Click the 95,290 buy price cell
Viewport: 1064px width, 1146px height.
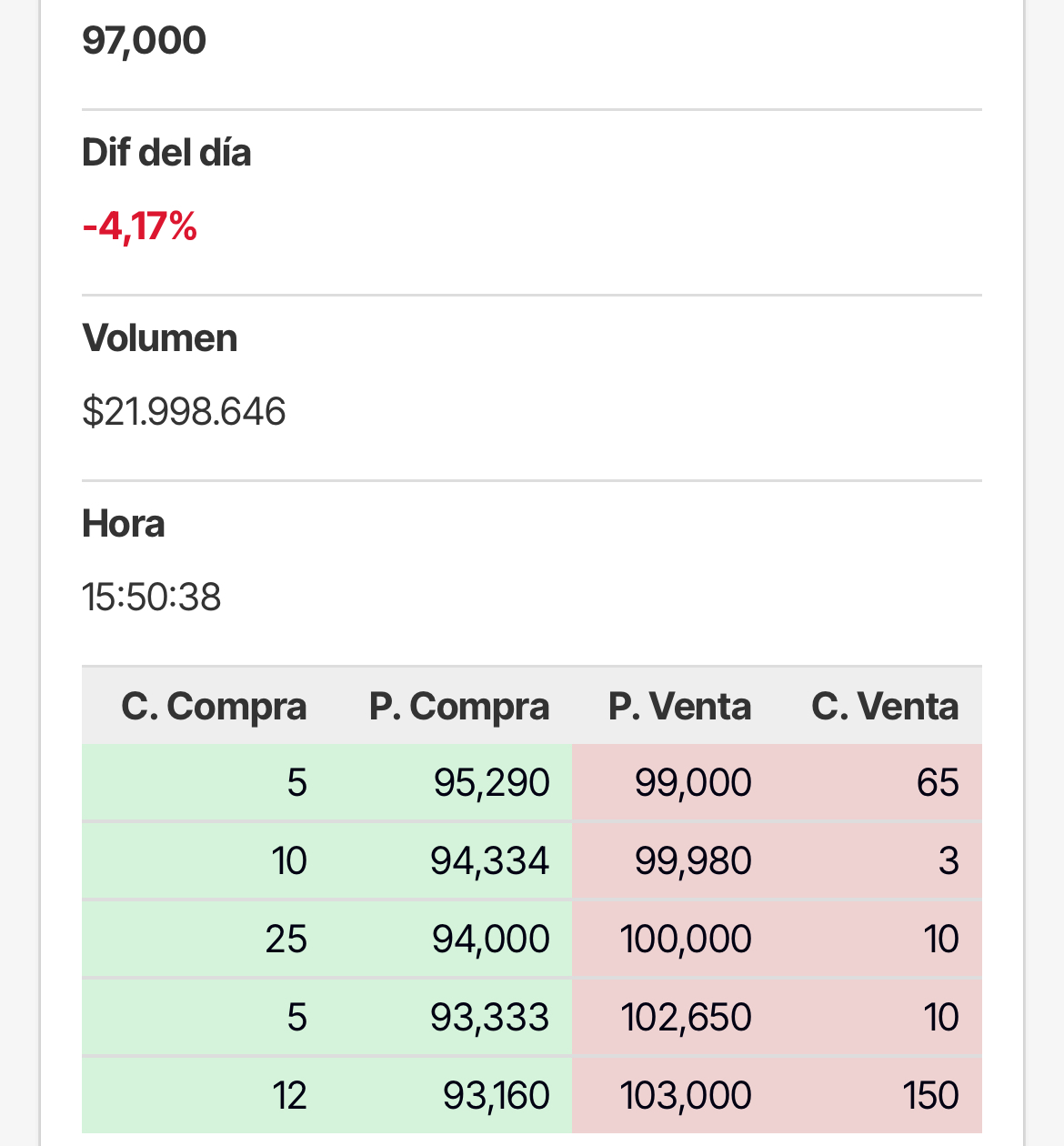[x=491, y=783]
